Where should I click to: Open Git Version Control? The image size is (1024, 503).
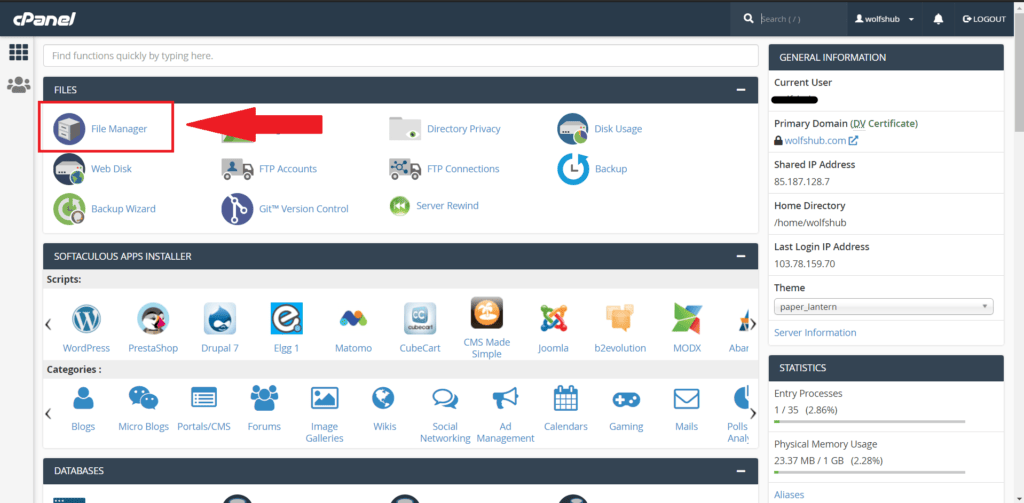pos(237,209)
